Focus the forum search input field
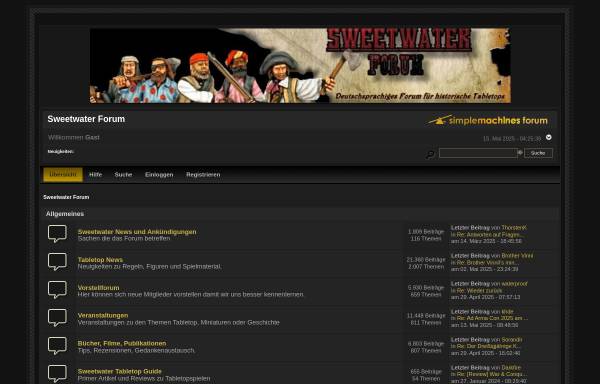The image size is (600, 384). pyautogui.click(x=478, y=153)
